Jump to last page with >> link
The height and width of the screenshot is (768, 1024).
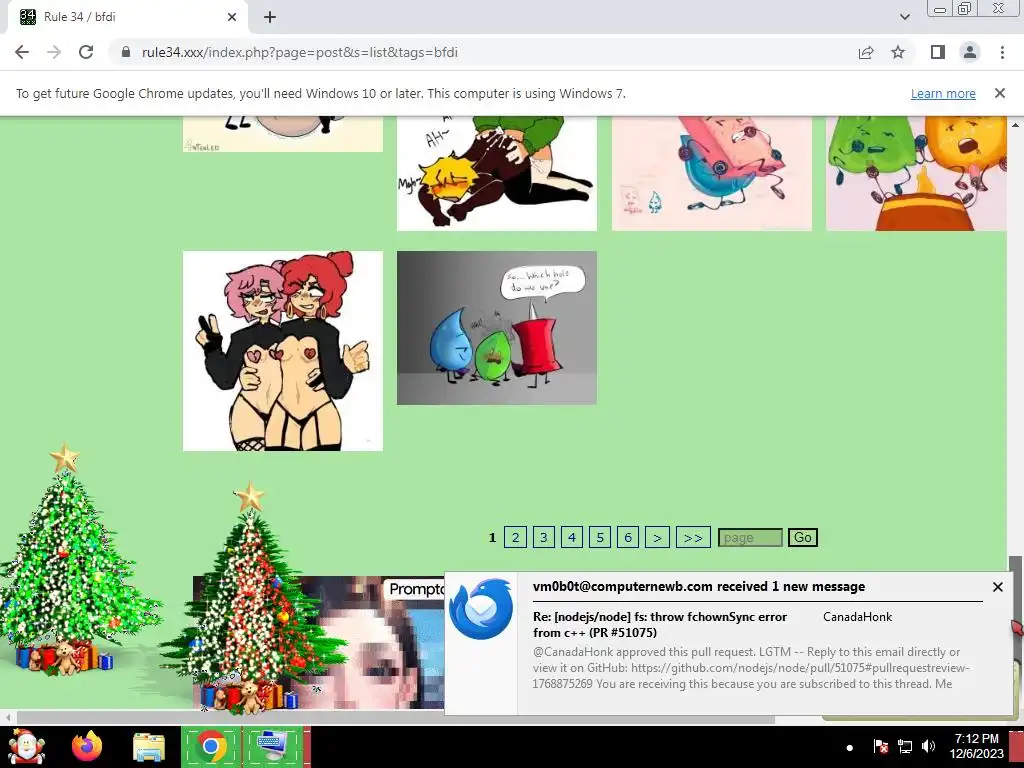tap(693, 537)
